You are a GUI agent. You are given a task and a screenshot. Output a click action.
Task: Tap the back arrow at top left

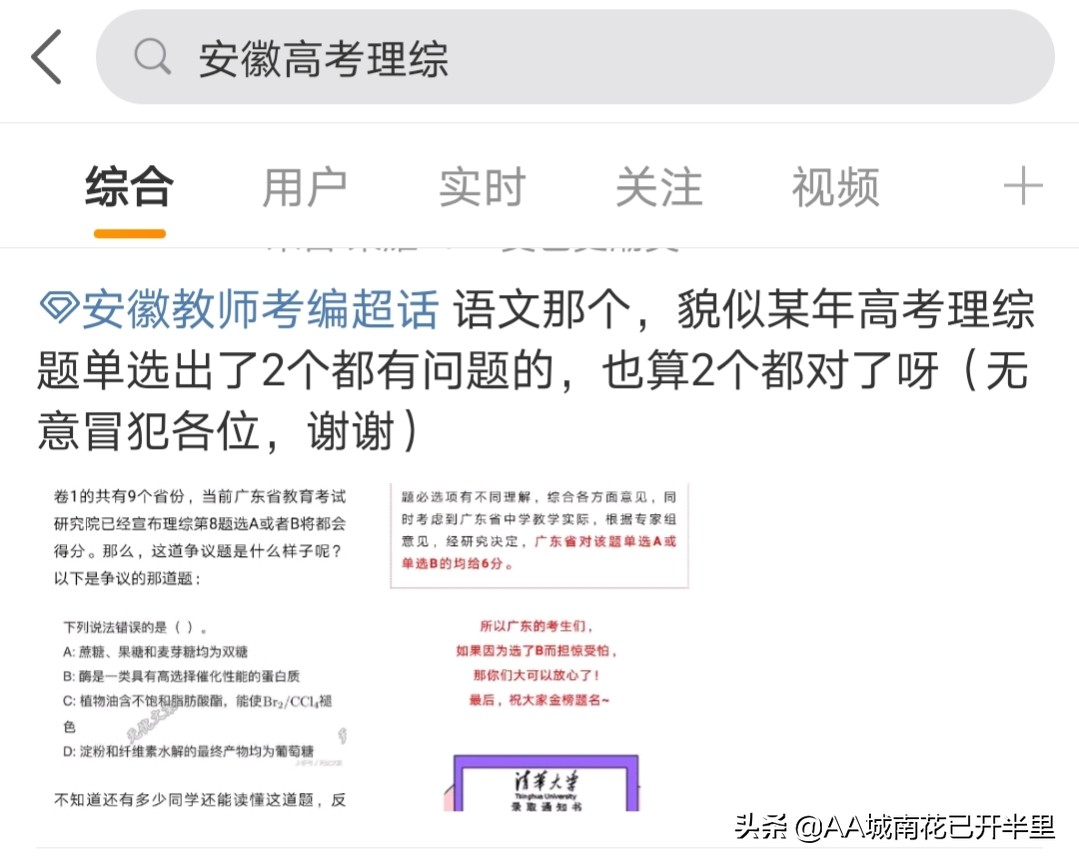[x=43, y=57]
